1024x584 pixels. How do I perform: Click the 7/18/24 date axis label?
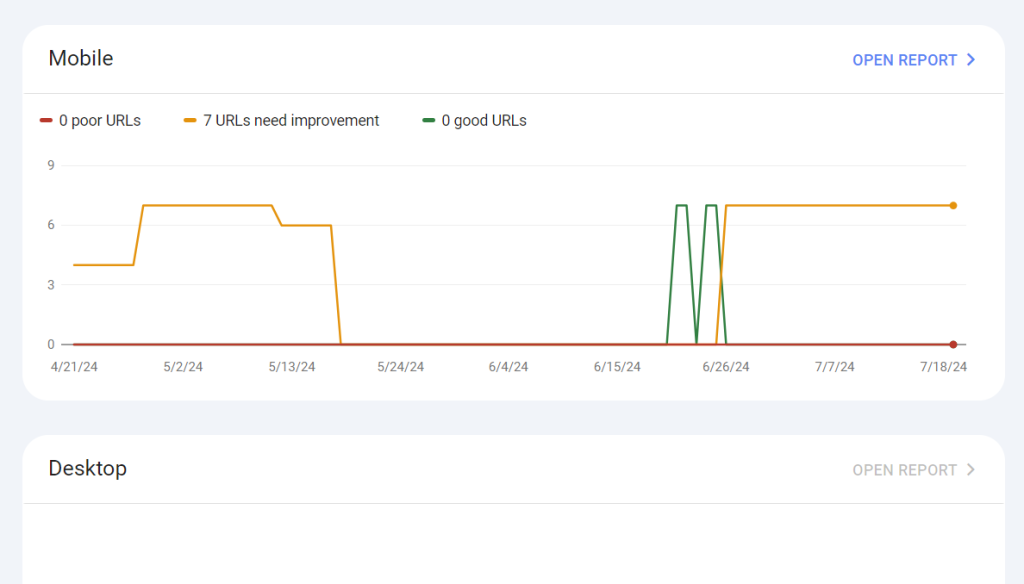943,367
